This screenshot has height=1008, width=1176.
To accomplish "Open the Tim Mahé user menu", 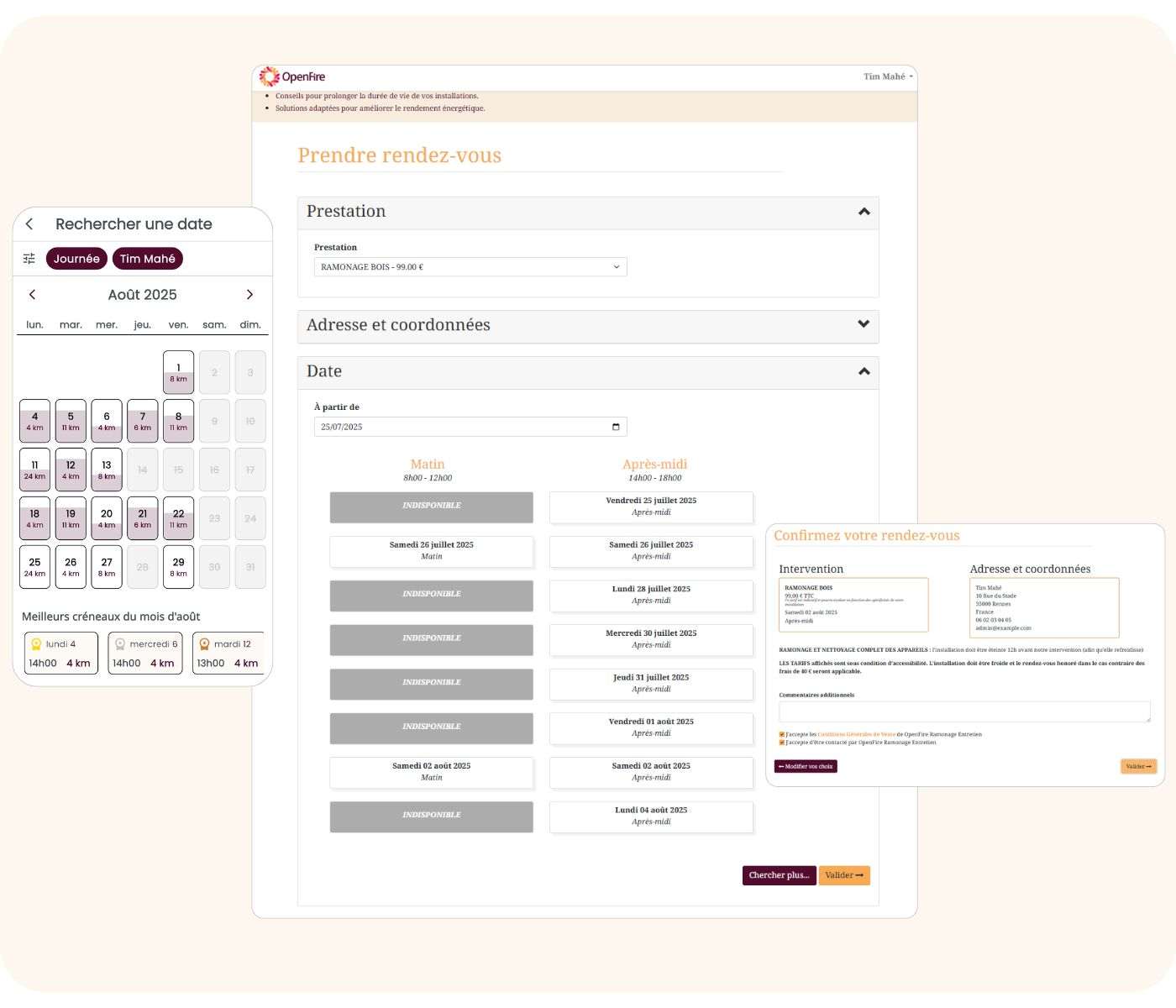I will pos(888,76).
